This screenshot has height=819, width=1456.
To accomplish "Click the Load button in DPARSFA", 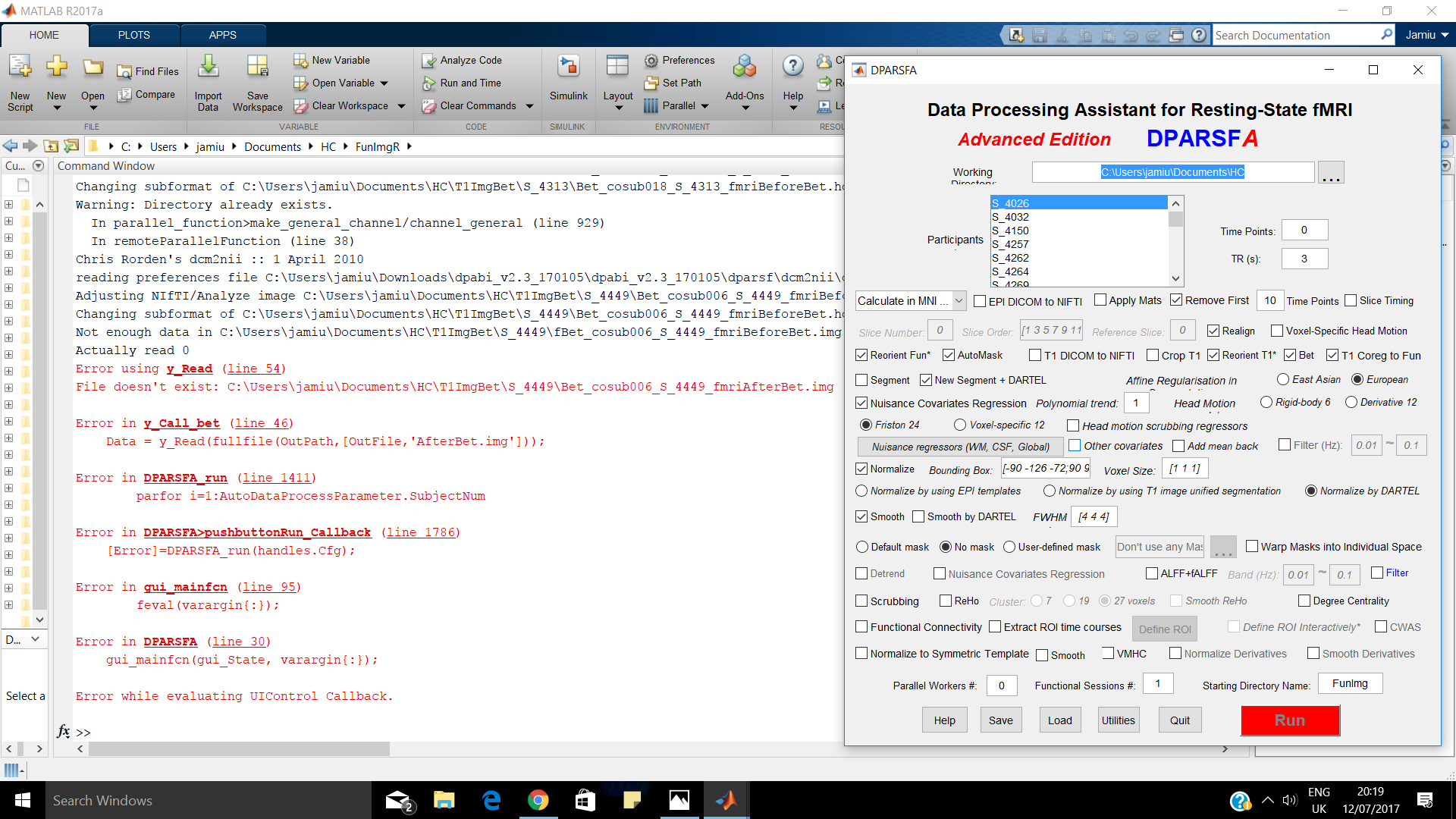I will coord(1060,720).
